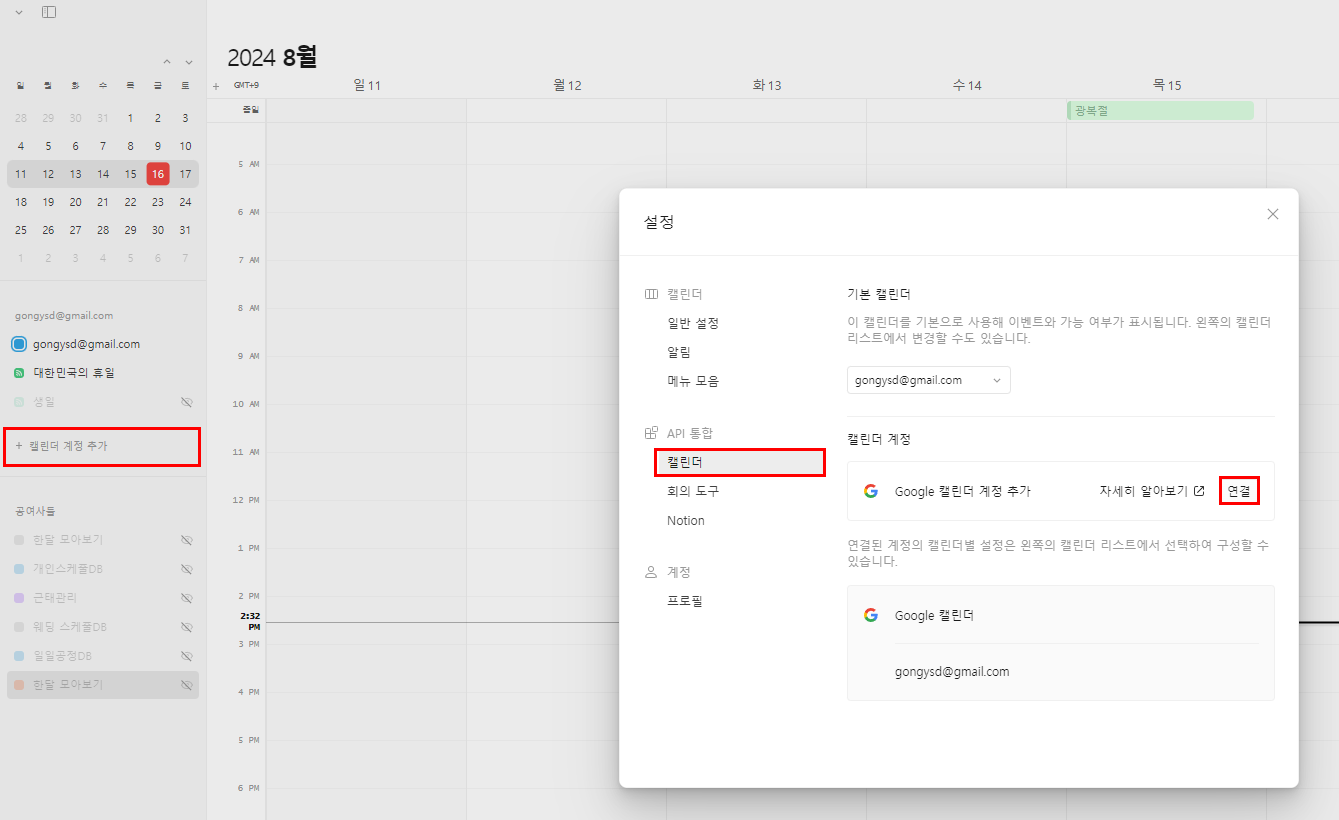1339x820 pixels.
Task: Toggle visibility of 일일공정DB
Action: pyautogui.click(x=186, y=656)
